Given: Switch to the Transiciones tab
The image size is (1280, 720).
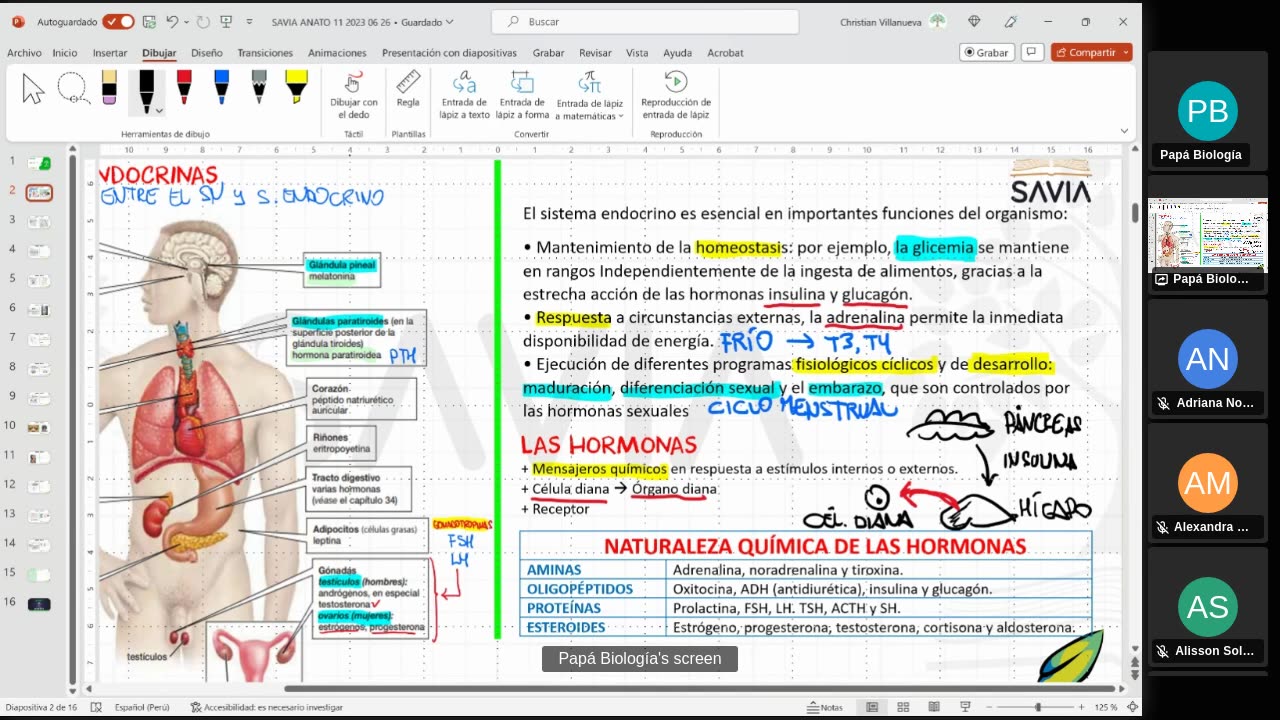Looking at the screenshot, I should coord(265,53).
